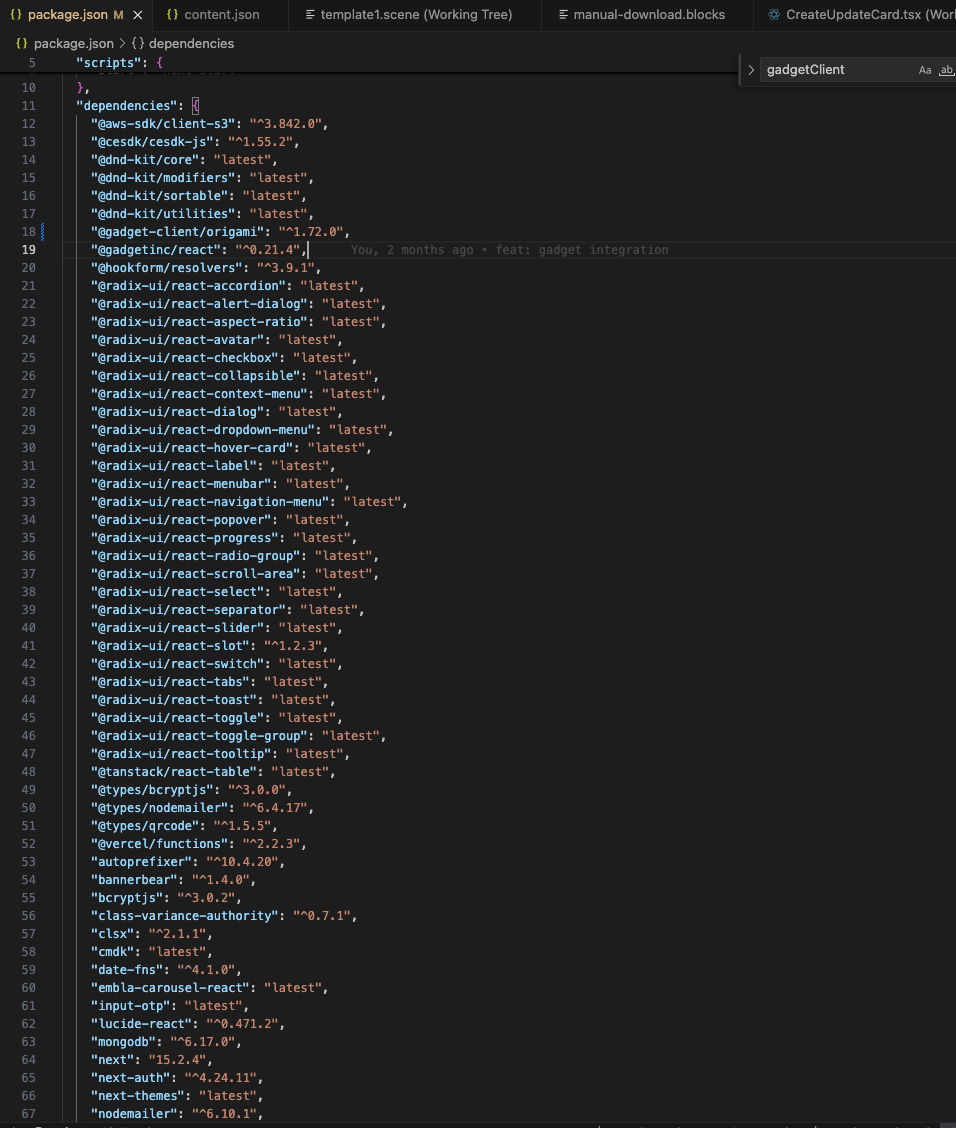Click the git blame note "feat: gadget integration"

coord(582,250)
